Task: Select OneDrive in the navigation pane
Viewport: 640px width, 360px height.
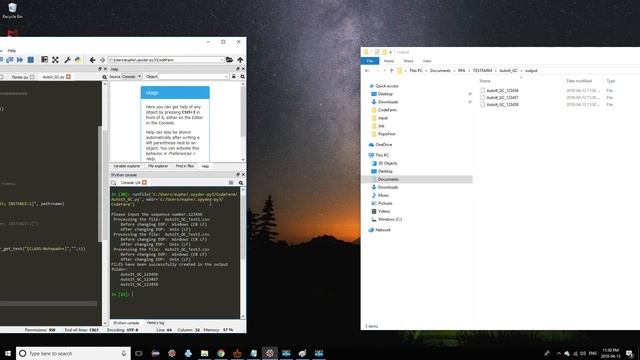Action: [x=384, y=144]
